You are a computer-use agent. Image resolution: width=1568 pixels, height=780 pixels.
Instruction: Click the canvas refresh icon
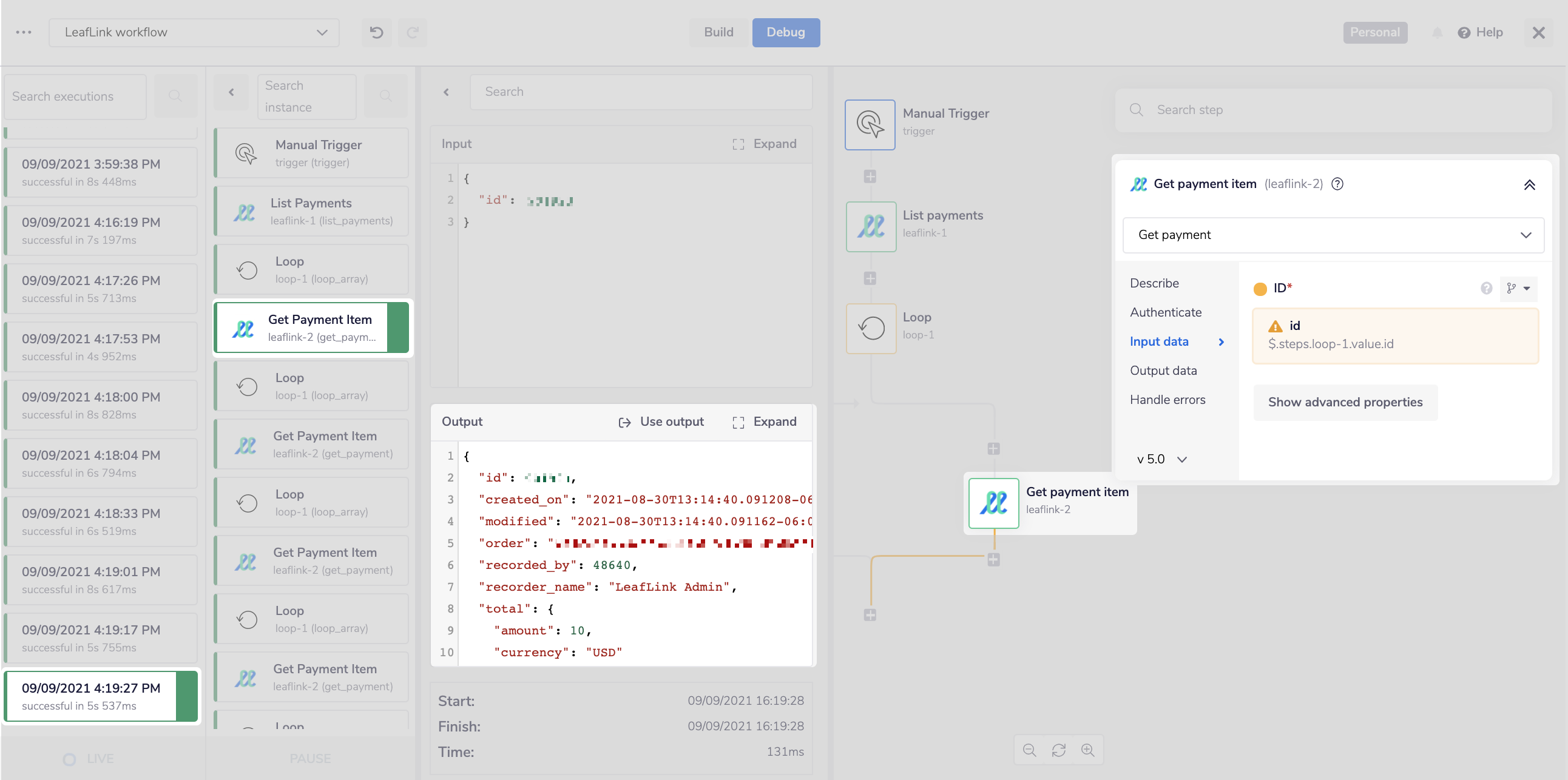point(1059,750)
